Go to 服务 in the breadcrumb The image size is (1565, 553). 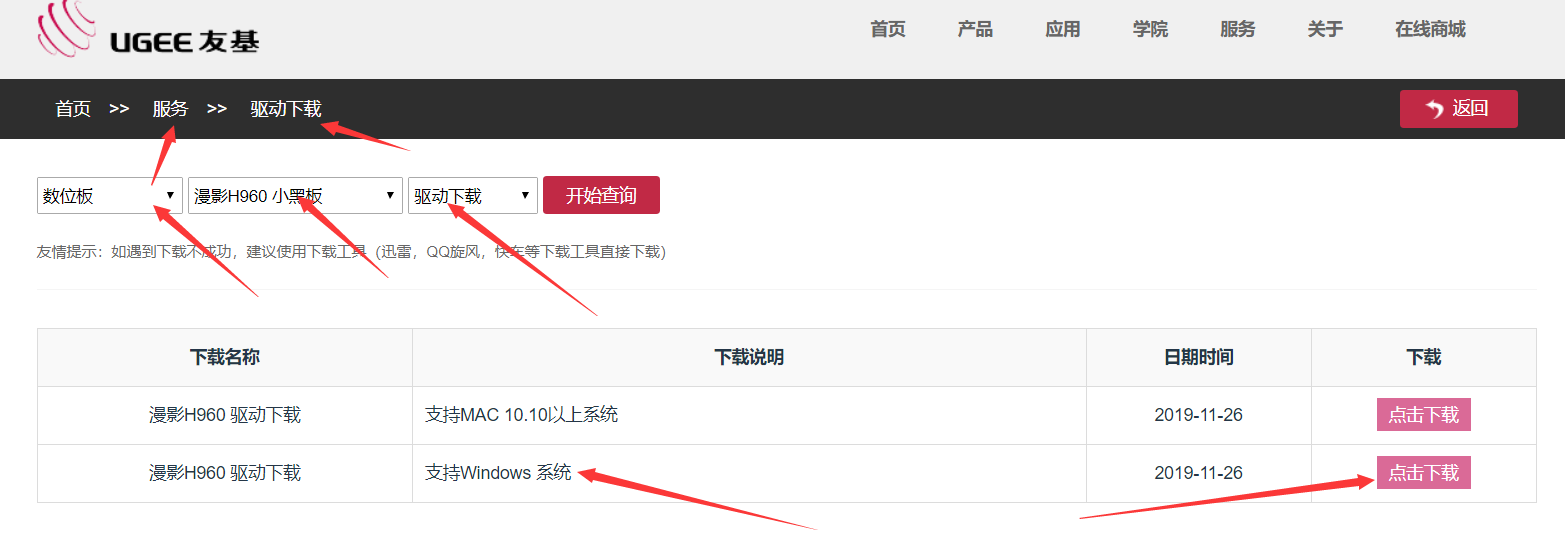point(170,108)
